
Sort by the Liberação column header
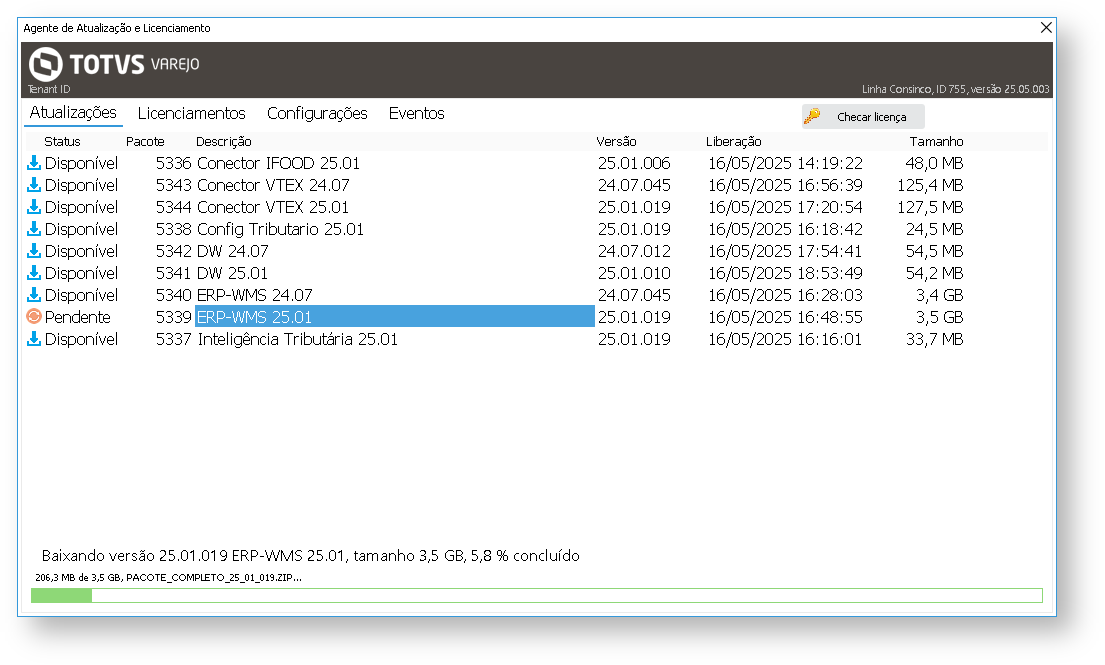pyautogui.click(x=734, y=142)
